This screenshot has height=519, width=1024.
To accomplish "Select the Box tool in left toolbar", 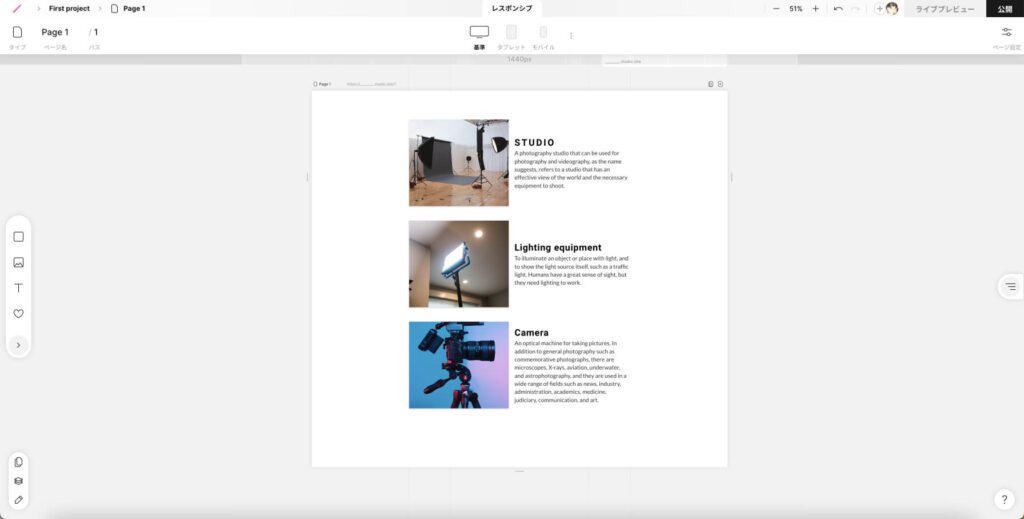I will click(x=18, y=237).
